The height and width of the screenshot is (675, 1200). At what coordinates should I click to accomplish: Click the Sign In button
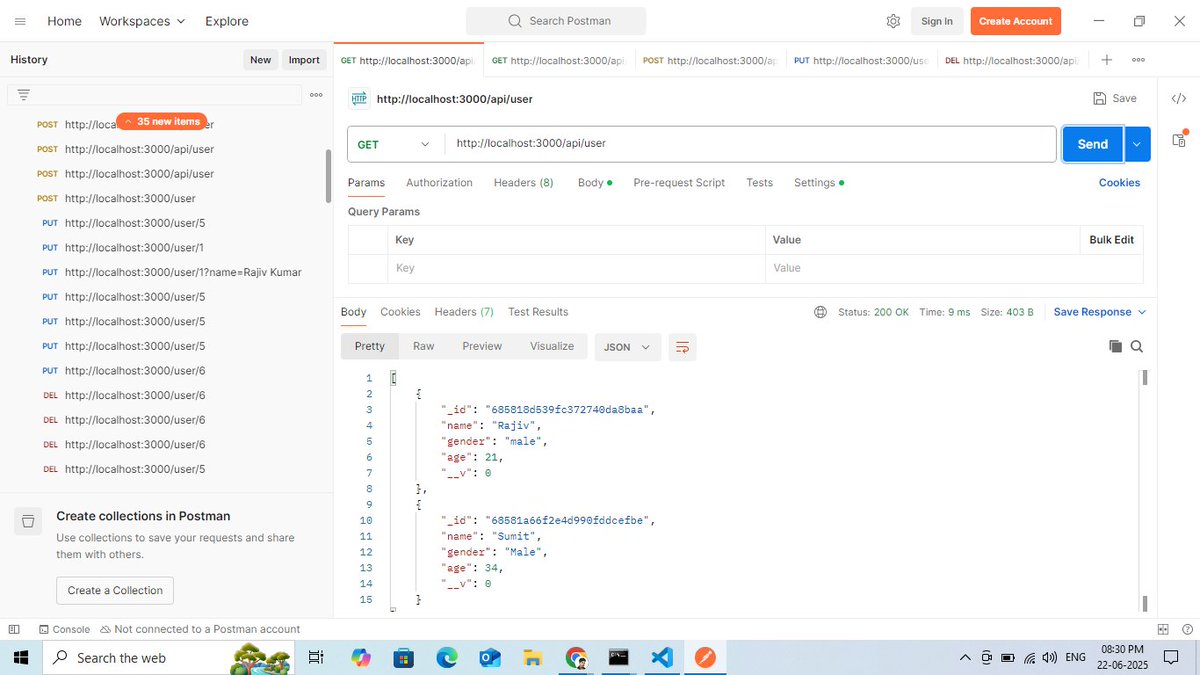click(x=937, y=21)
